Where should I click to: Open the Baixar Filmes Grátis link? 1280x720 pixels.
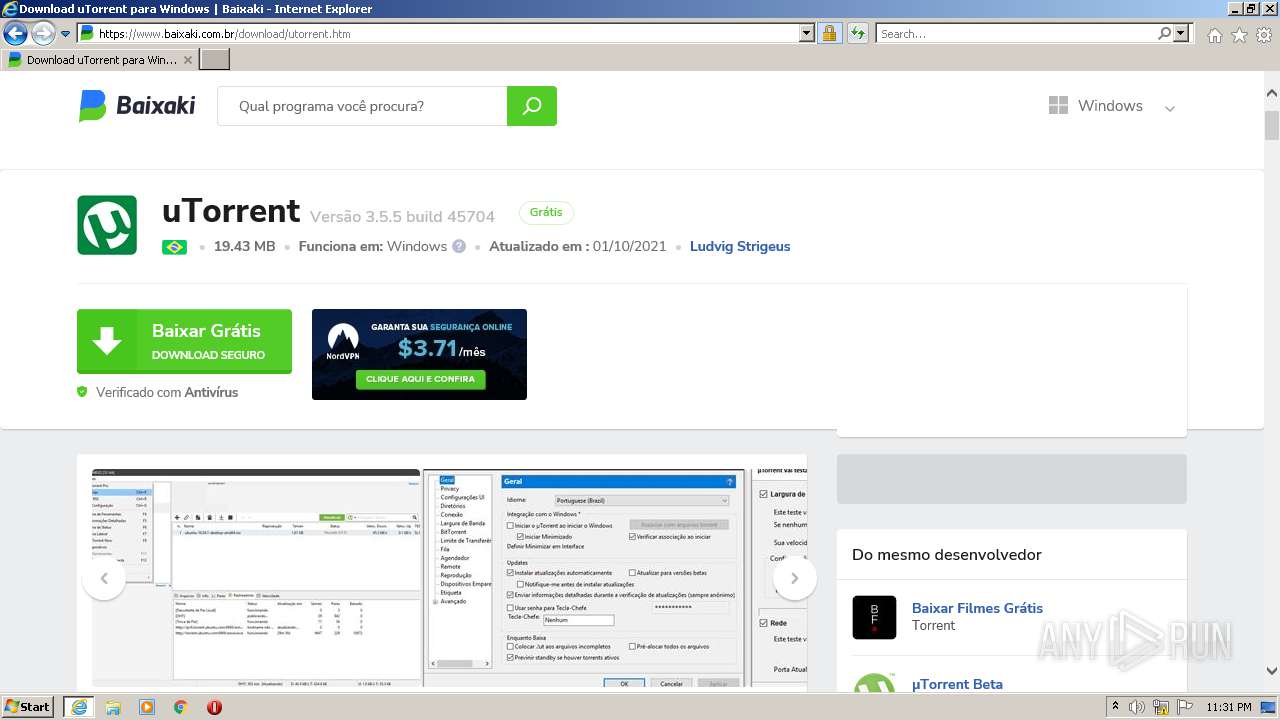977,608
